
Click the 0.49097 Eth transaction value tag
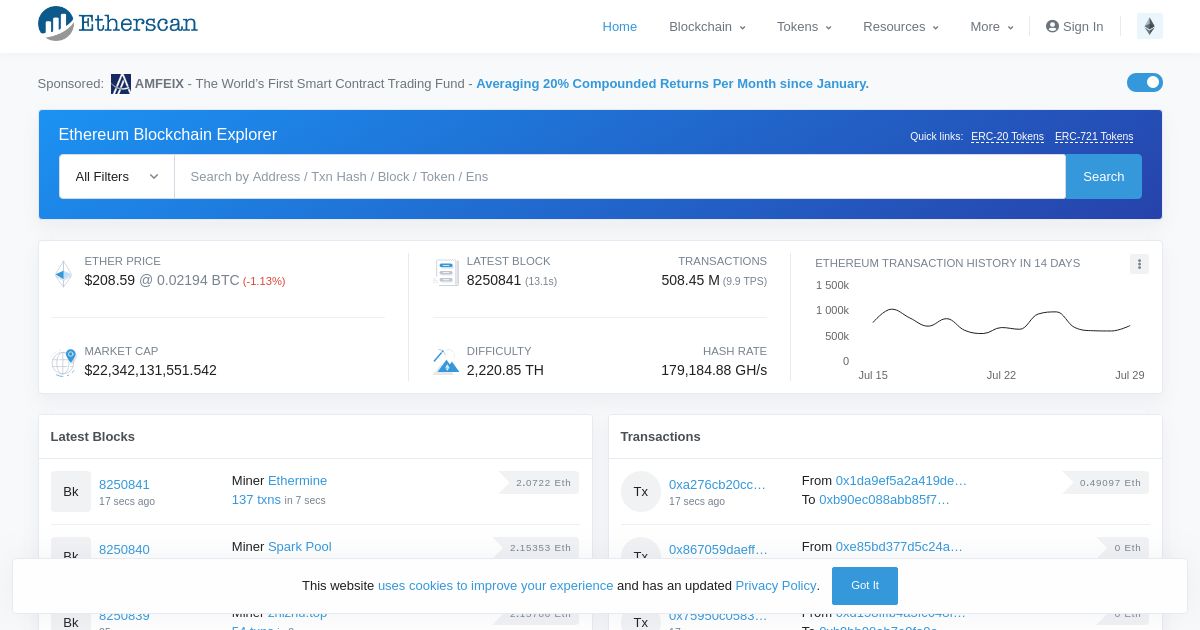pyautogui.click(x=1106, y=483)
